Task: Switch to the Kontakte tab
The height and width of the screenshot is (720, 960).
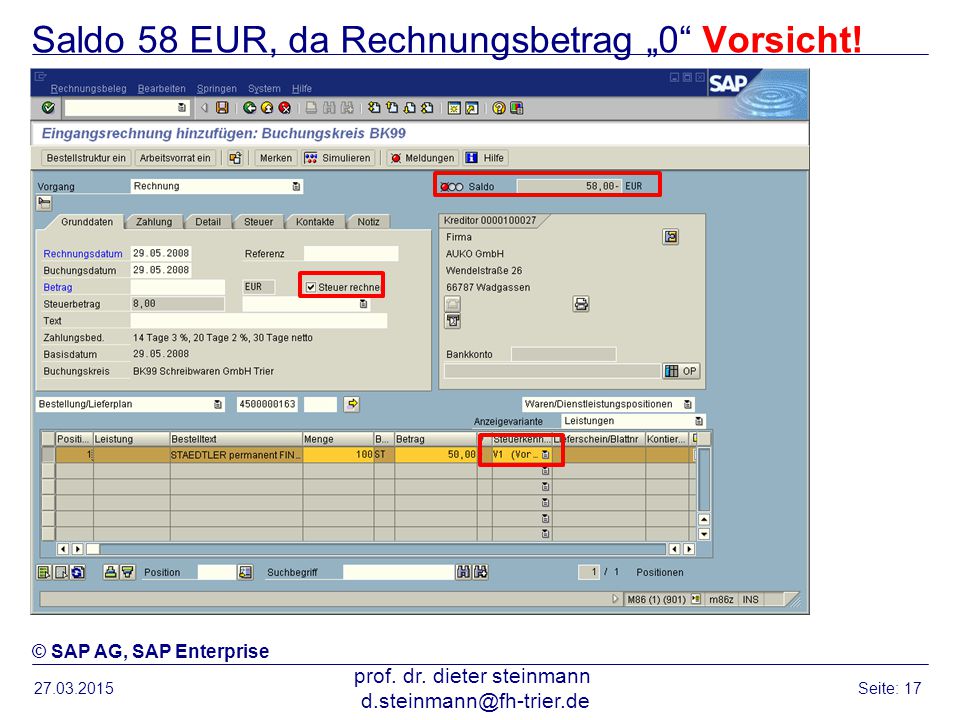Action: point(315,222)
